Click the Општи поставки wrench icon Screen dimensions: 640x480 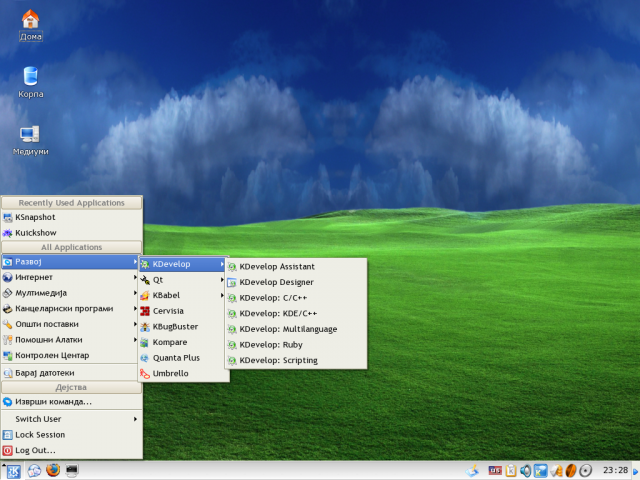tap(8, 324)
